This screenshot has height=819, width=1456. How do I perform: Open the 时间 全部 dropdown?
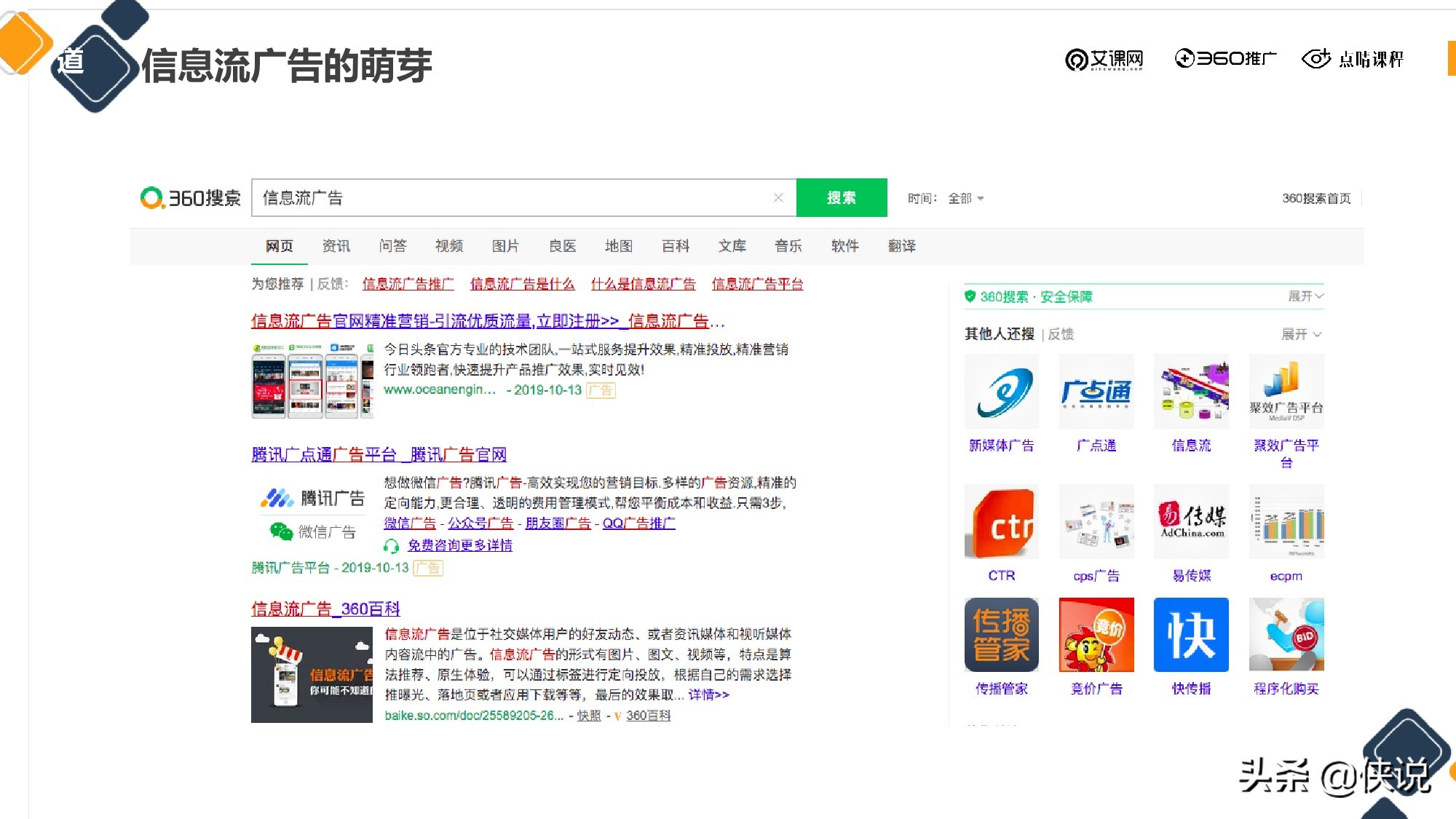click(965, 198)
